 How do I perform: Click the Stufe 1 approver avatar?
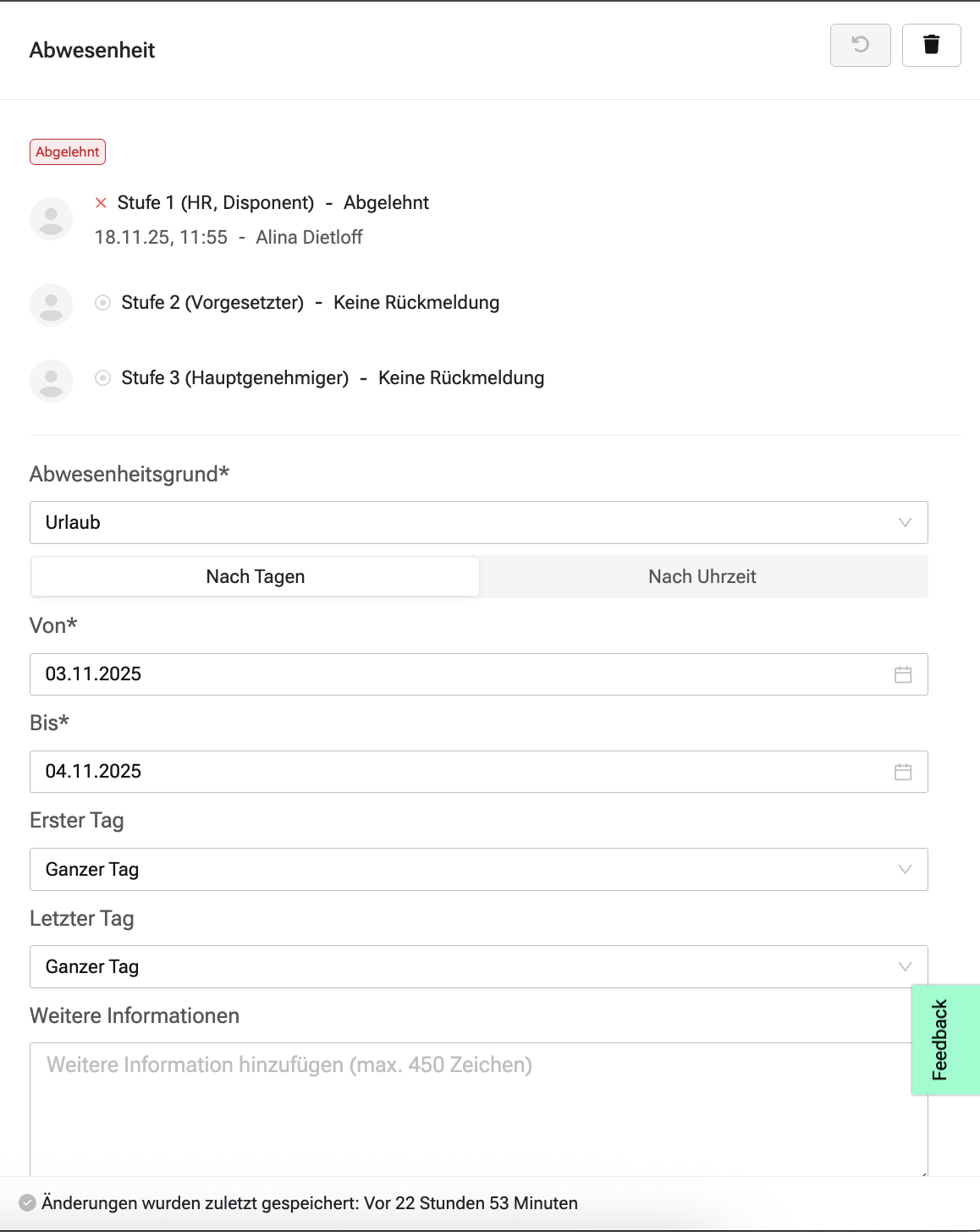coord(52,218)
